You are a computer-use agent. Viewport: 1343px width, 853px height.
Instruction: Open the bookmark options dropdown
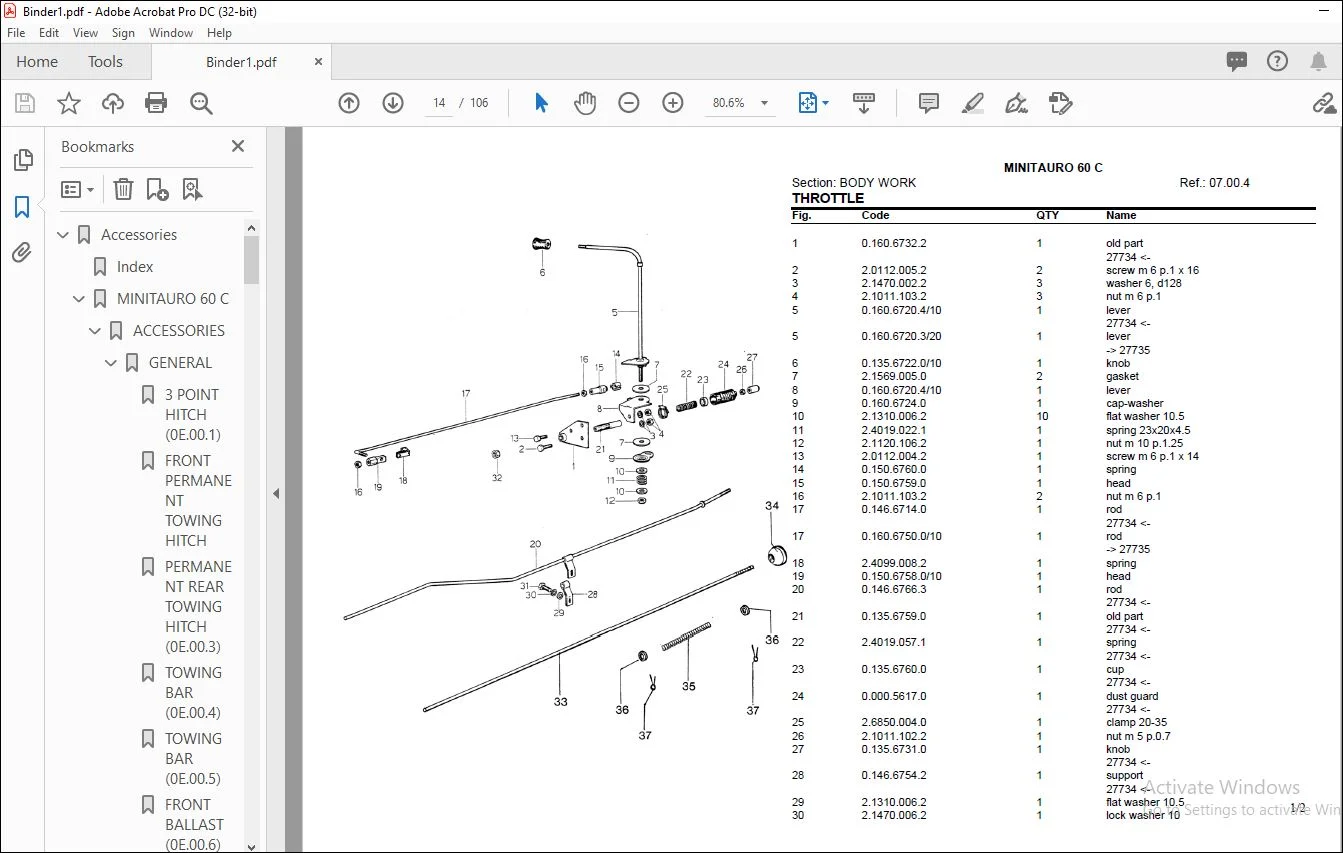pos(78,189)
